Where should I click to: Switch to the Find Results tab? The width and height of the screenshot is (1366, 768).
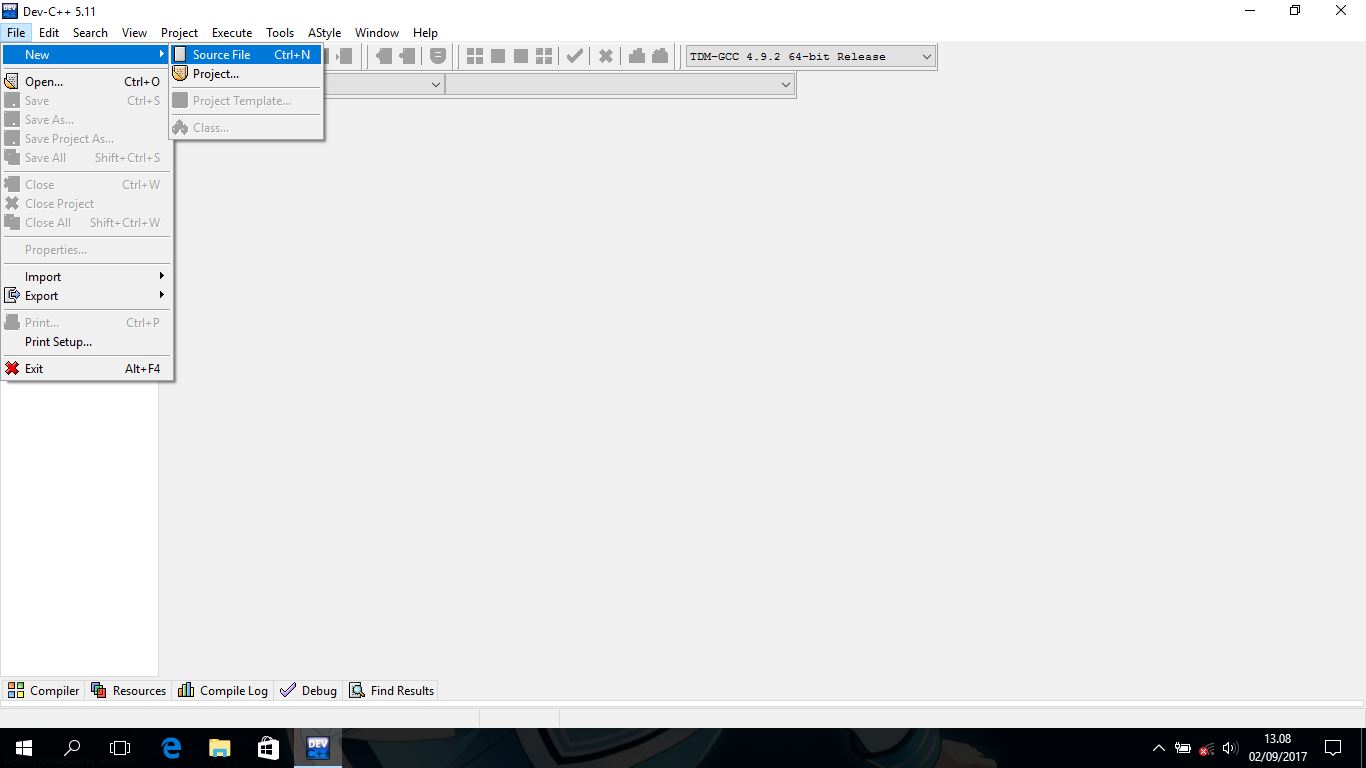tap(392, 691)
